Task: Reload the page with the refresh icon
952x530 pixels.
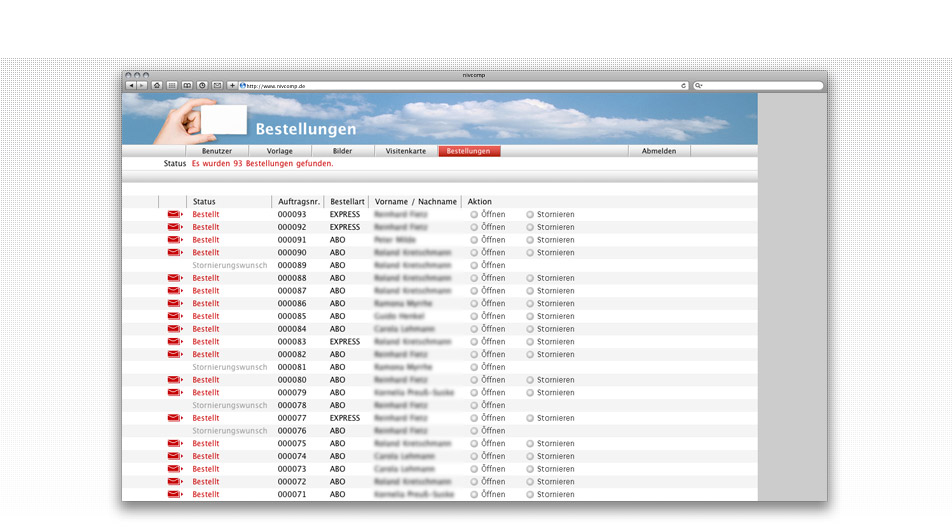Action: pyautogui.click(x=684, y=86)
